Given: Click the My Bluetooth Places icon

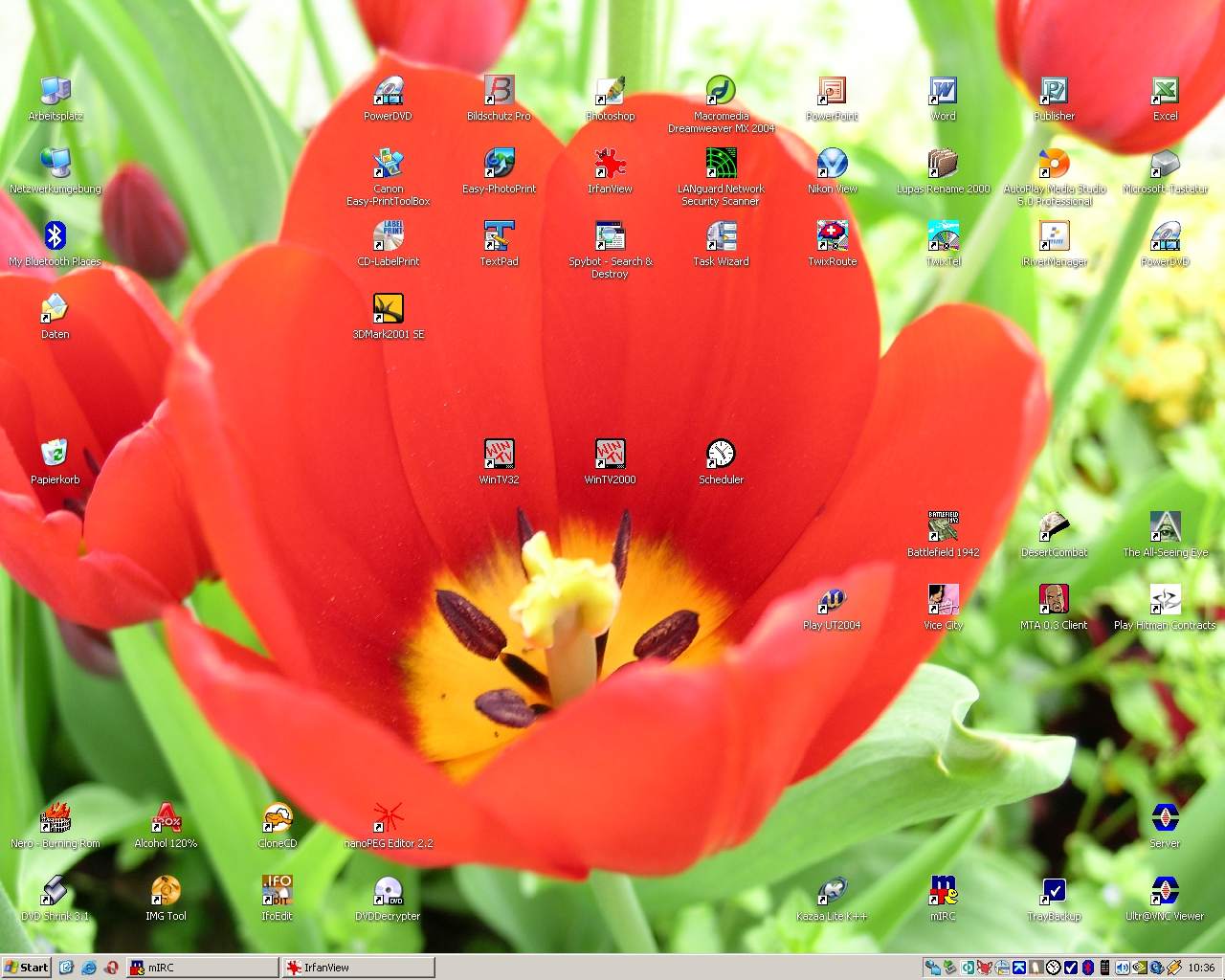Looking at the screenshot, I should click(55, 236).
